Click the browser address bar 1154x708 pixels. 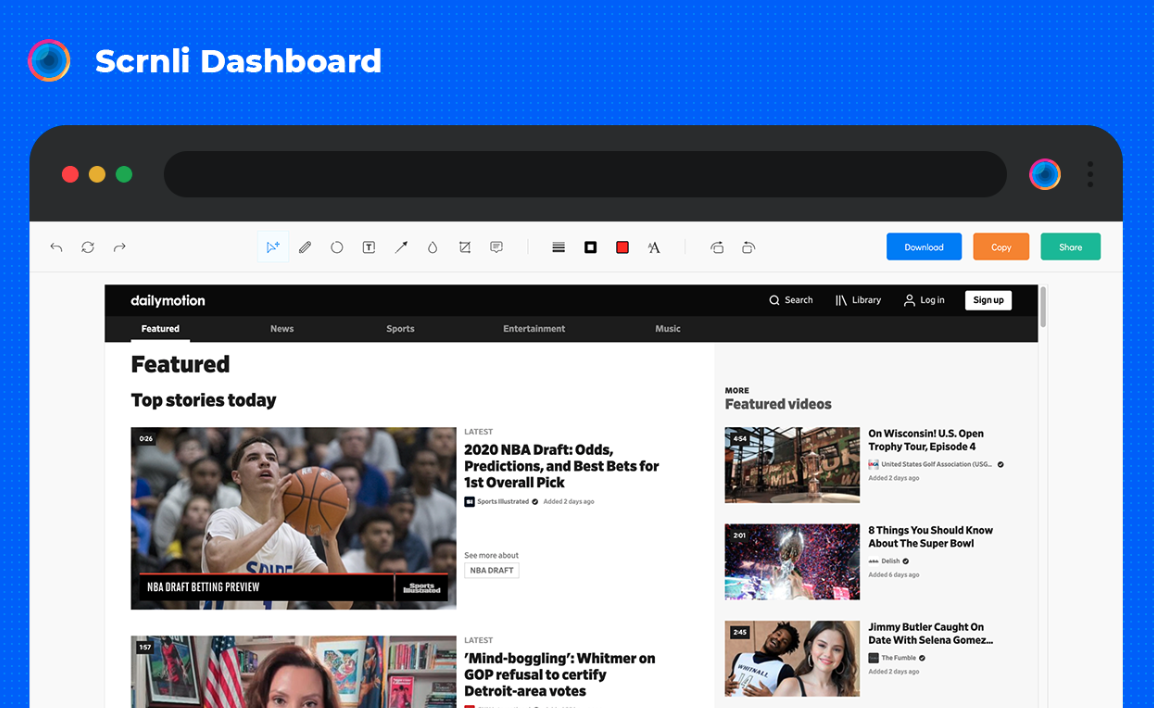pyautogui.click(x=585, y=174)
